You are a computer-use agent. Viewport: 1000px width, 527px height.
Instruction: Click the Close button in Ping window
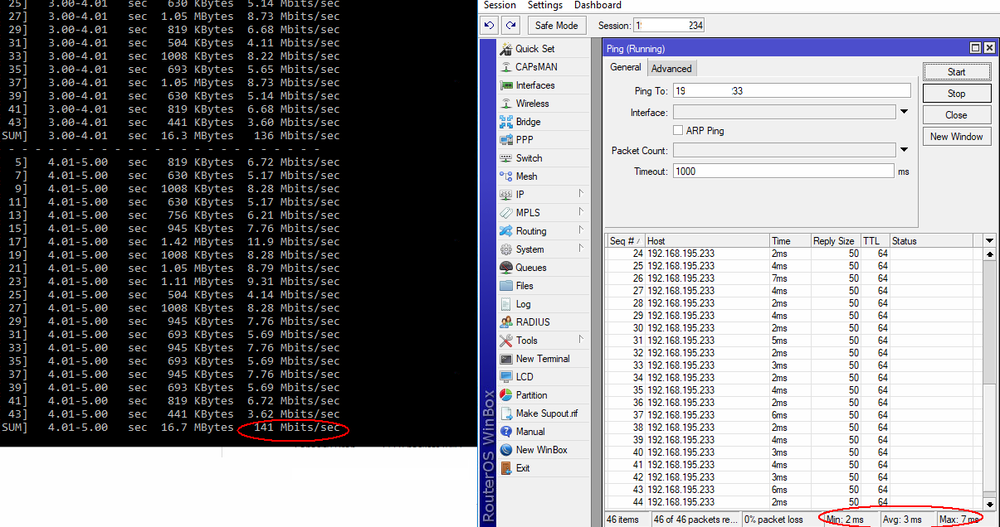956,115
